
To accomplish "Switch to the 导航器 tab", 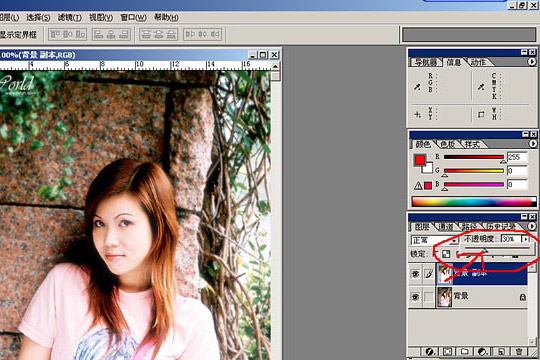I will (426, 62).
